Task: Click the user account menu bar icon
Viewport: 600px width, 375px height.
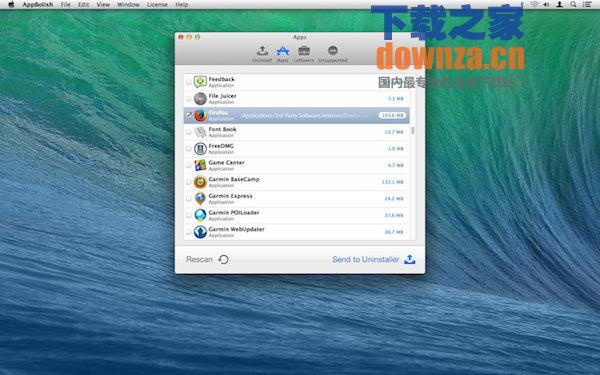Action: (x=559, y=5)
